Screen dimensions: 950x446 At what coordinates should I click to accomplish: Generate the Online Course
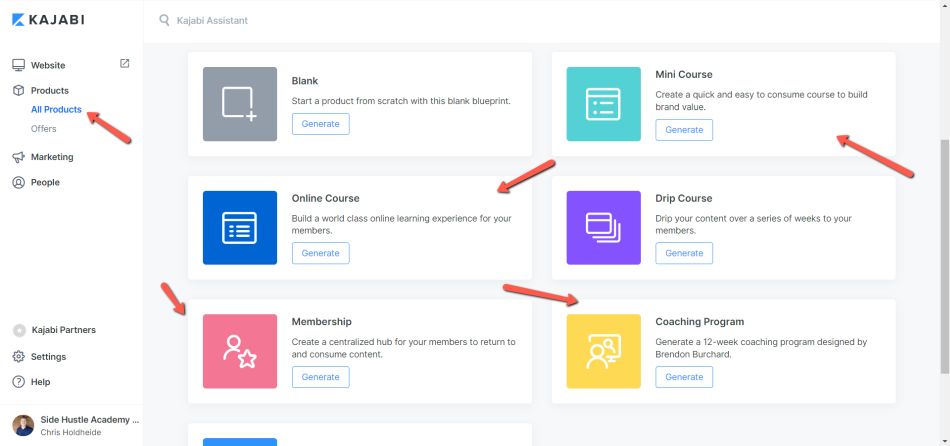(321, 253)
